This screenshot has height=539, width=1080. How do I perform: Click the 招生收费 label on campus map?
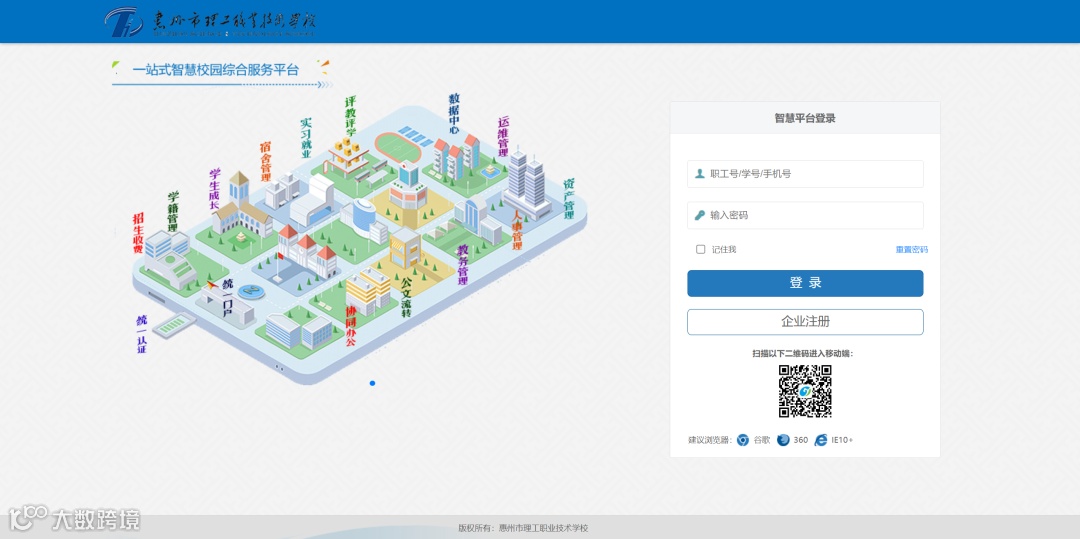138,234
